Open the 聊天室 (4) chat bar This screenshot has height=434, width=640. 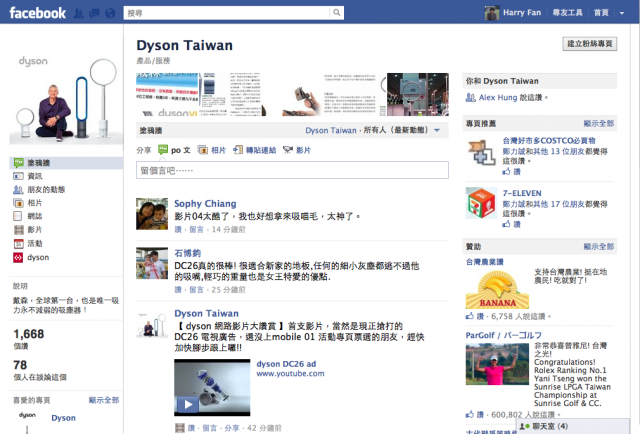[x=573, y=426]
